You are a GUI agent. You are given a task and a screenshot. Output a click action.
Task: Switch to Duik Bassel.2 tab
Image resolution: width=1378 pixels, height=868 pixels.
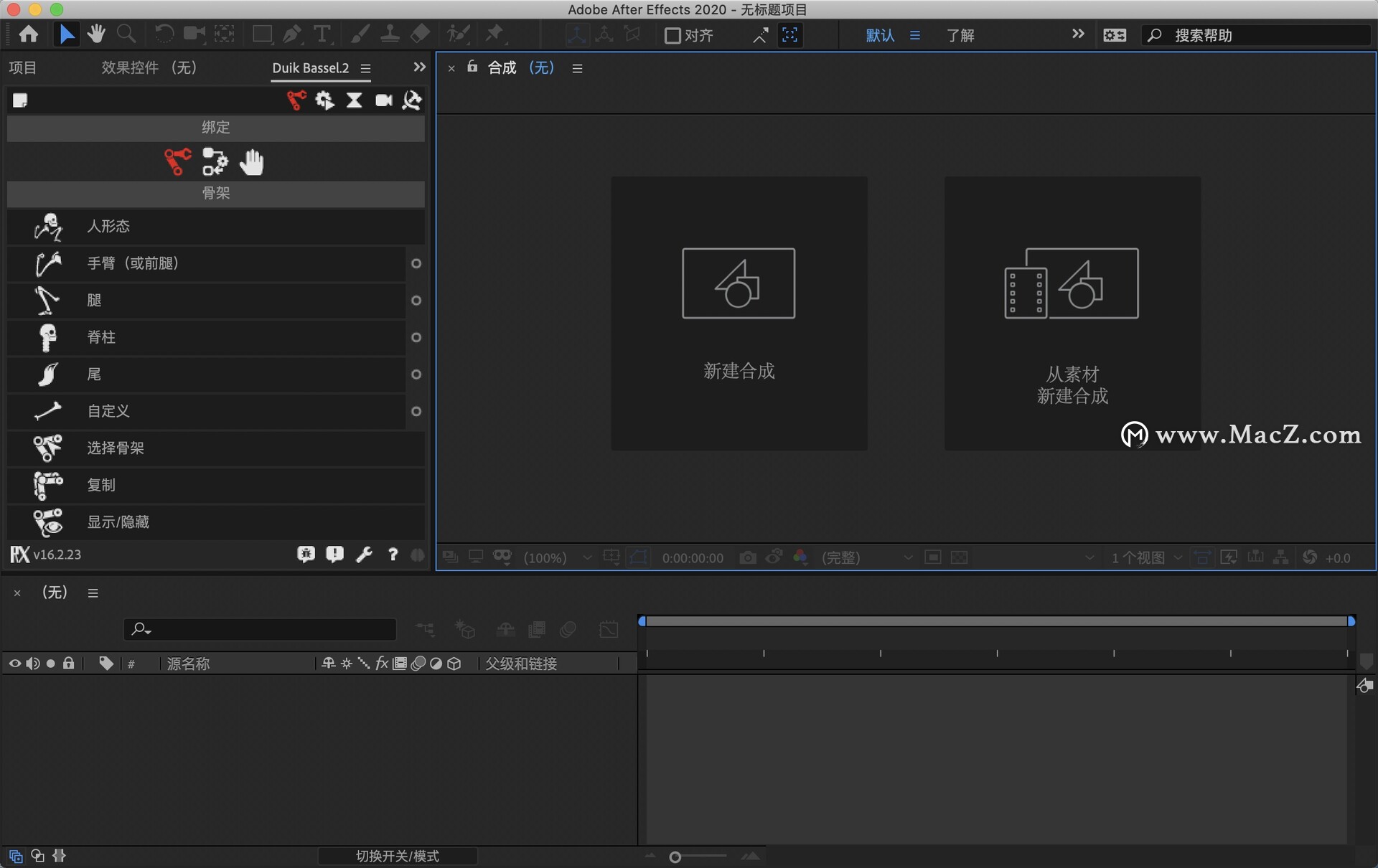(310, 68)
